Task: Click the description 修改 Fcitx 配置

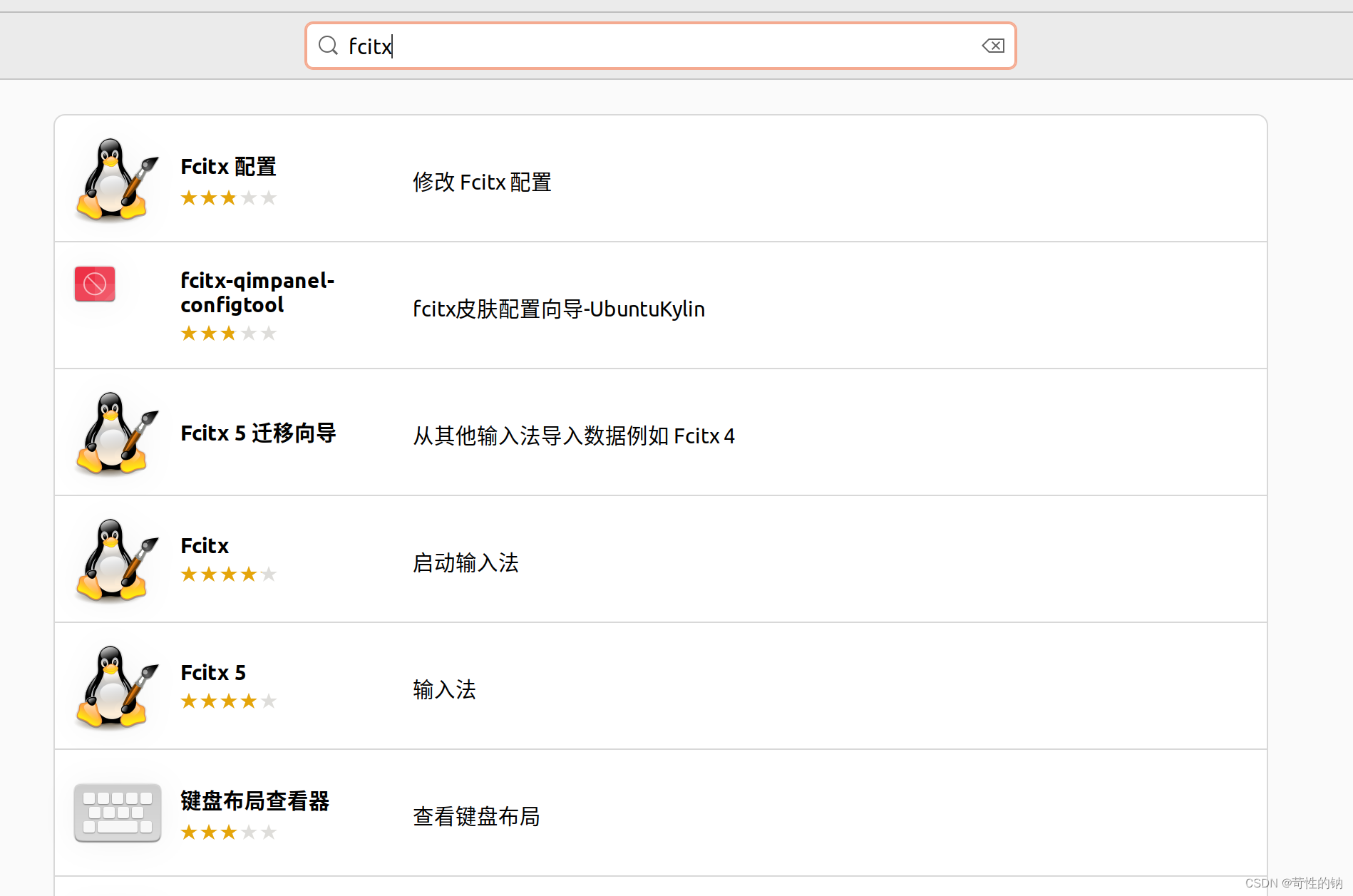Action: click(482, 182)
